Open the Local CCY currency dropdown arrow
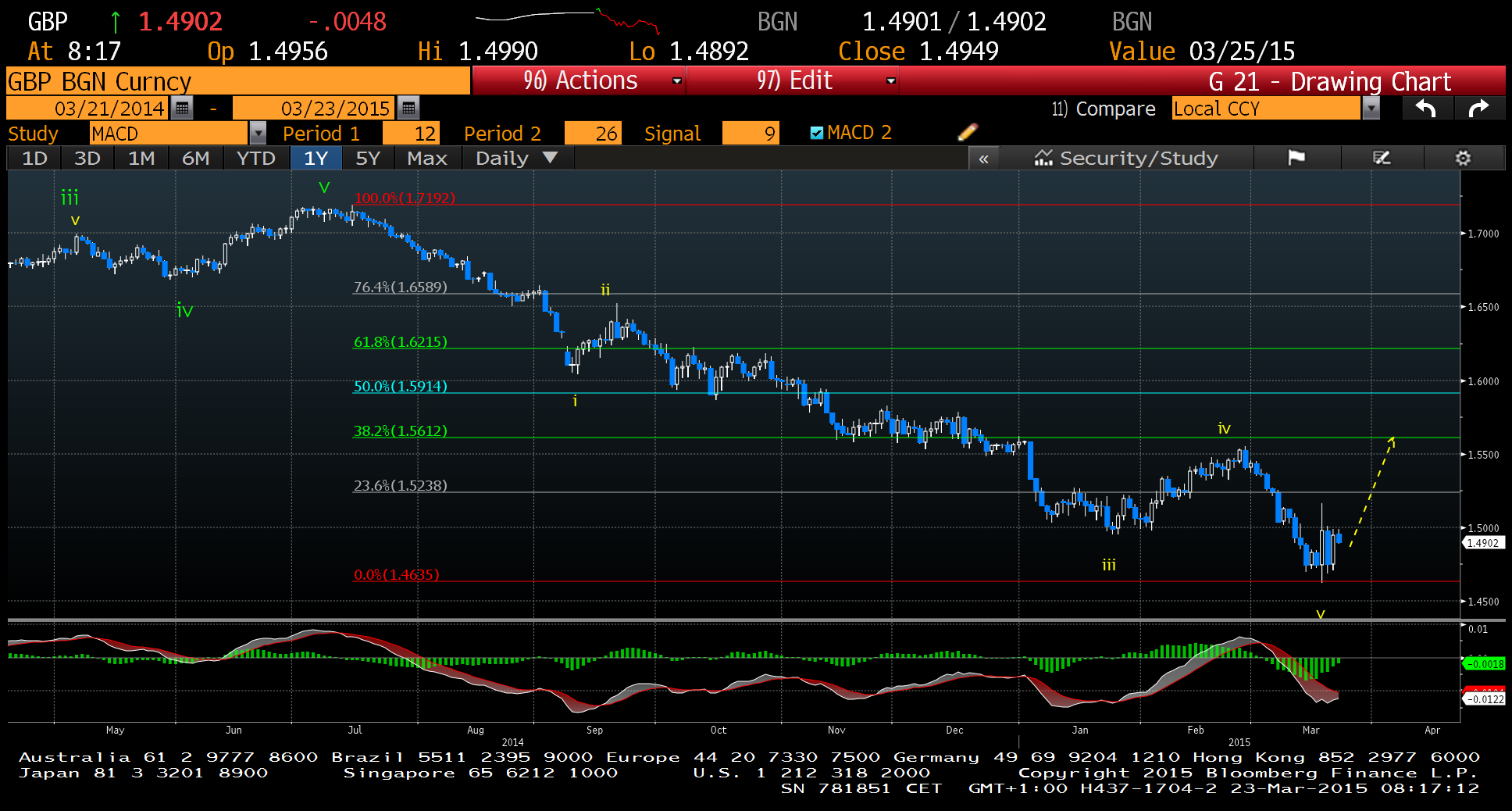Screen dimensions: 1512x811 1371,109
